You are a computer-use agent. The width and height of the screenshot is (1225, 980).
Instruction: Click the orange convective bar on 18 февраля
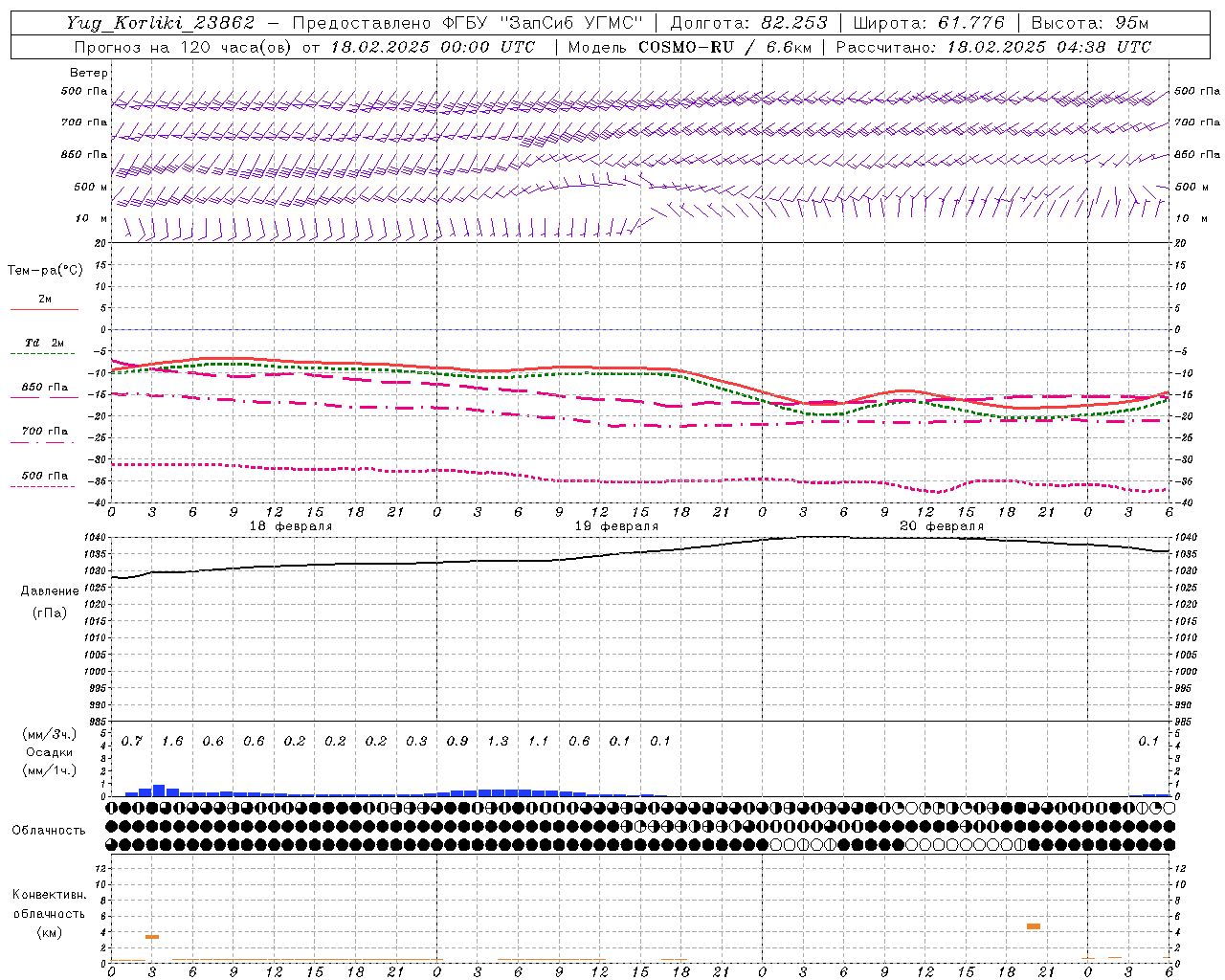[152, 937]
